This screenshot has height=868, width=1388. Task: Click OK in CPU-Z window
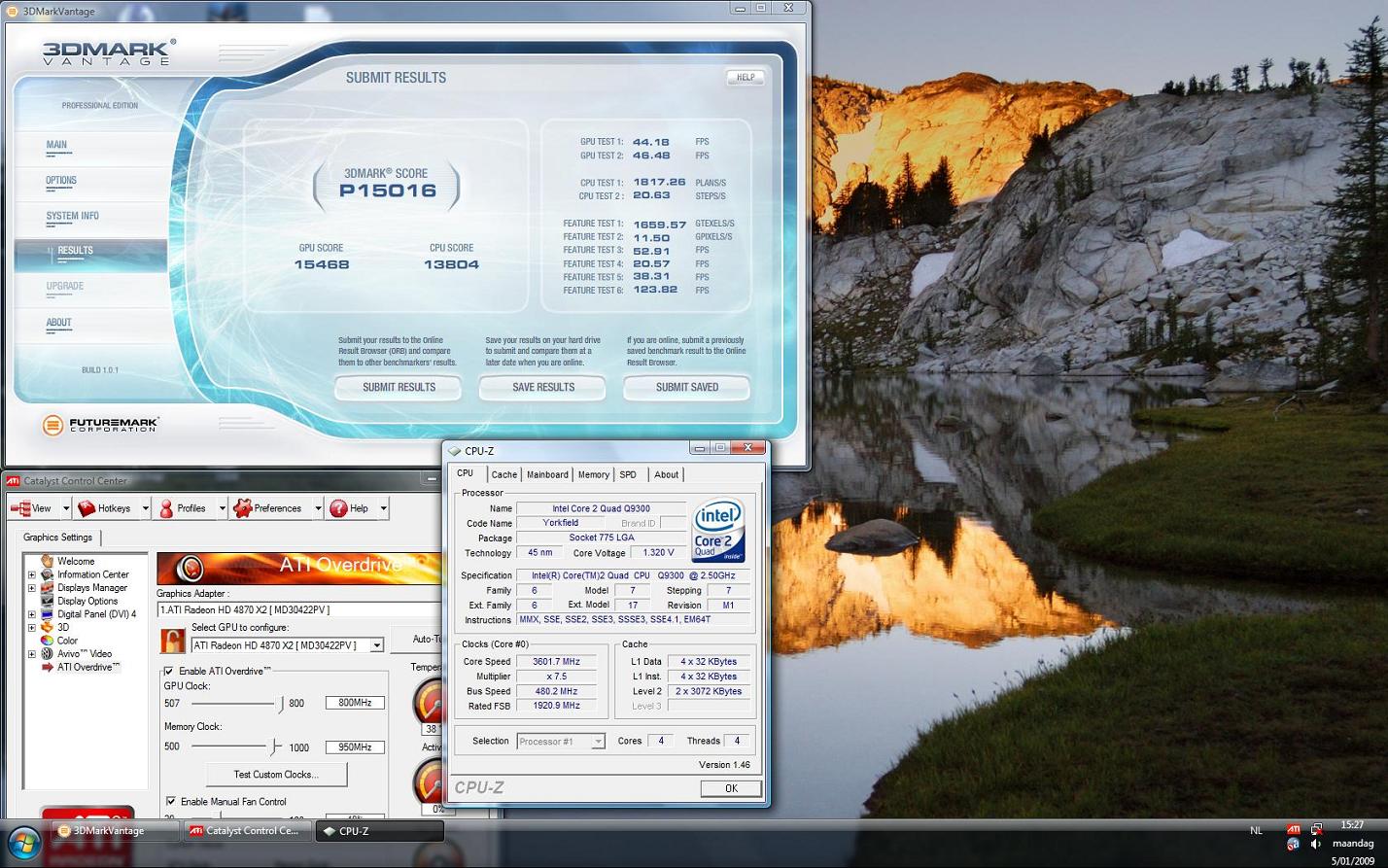731,788
